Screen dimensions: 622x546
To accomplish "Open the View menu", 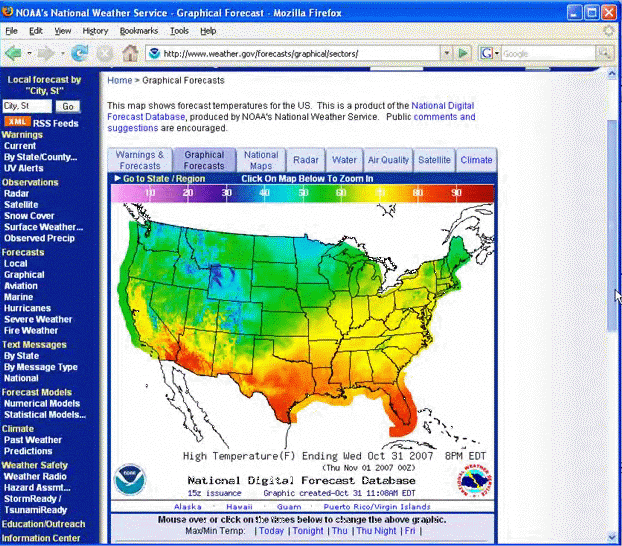I will point(63,31).
